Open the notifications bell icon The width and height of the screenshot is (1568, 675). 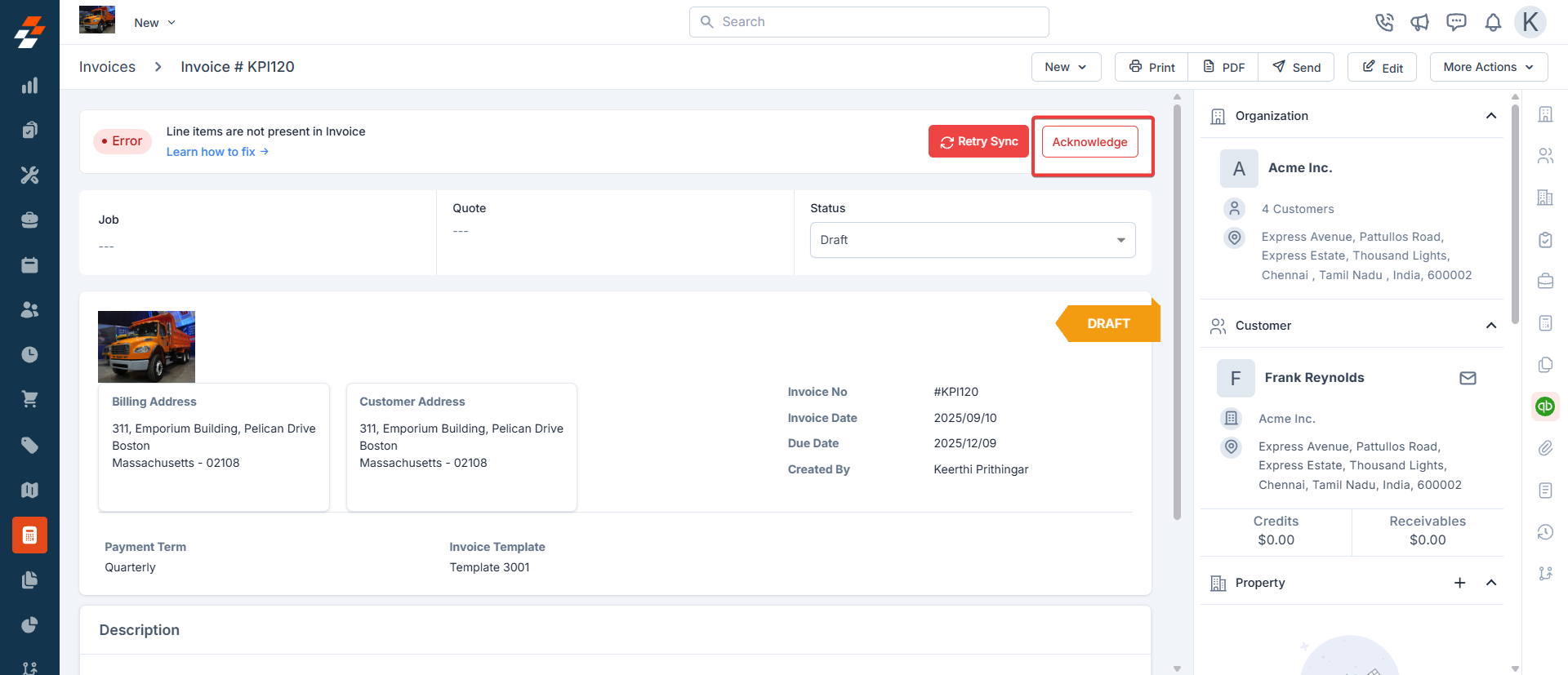pyautogui.click(x=1493, y=22)
